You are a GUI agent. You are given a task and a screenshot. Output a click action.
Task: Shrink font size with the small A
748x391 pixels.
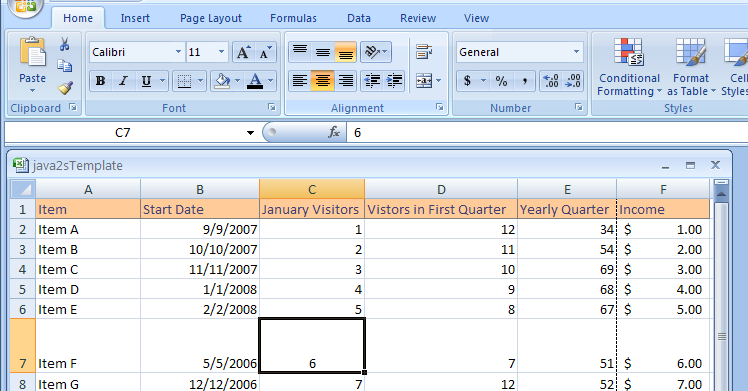click(x=265, y=52)
